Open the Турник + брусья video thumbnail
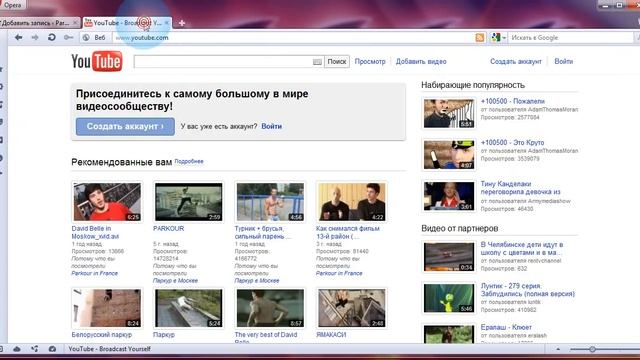640x360 pixels. coord(270,202)
